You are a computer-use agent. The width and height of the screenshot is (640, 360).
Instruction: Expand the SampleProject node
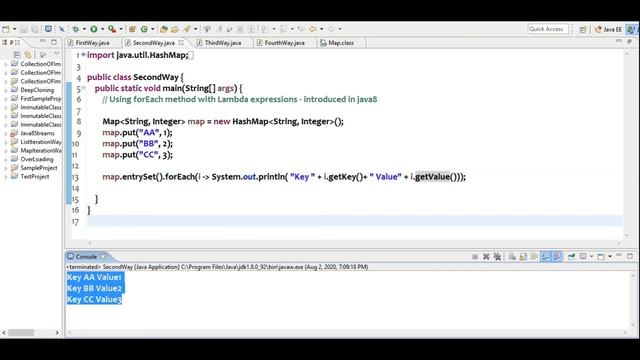coord(6,168)
